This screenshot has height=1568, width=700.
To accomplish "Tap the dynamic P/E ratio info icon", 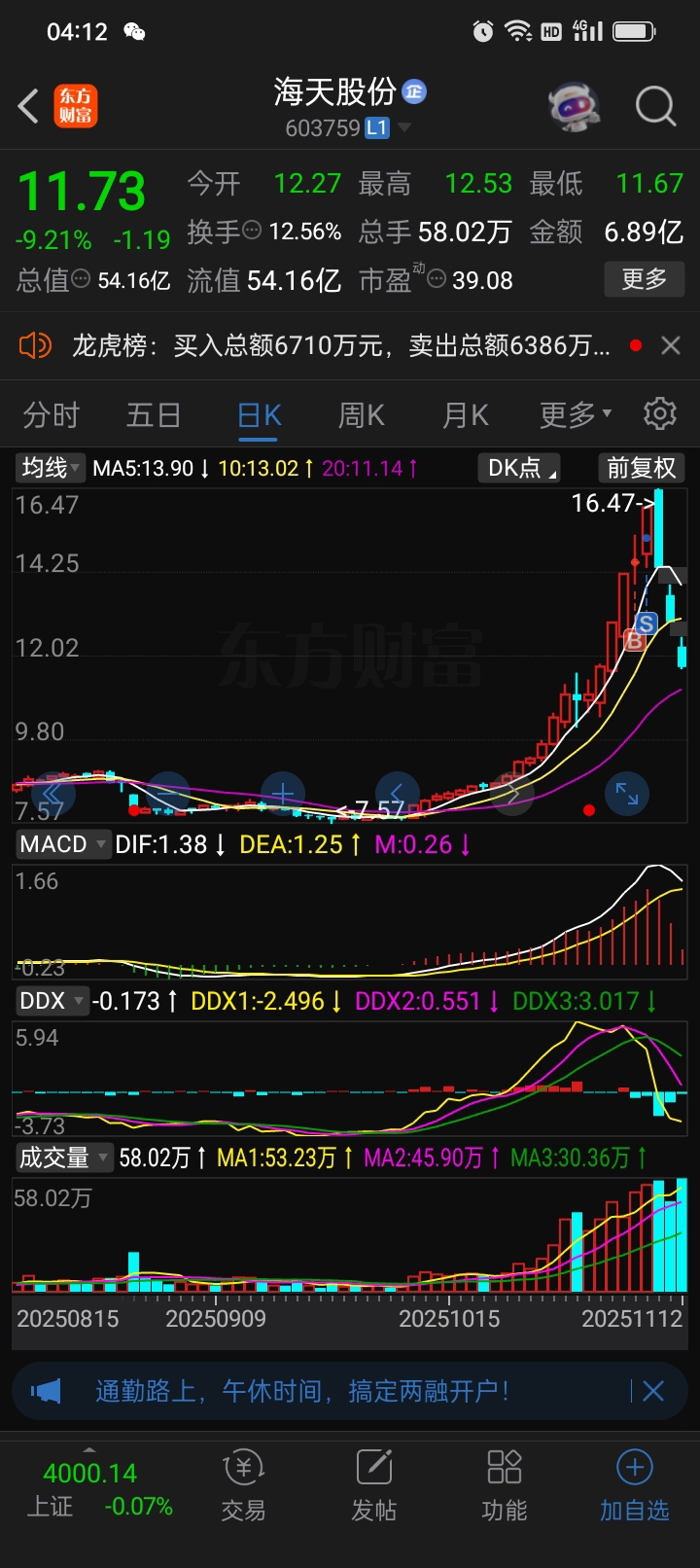I will coord(437,280).
